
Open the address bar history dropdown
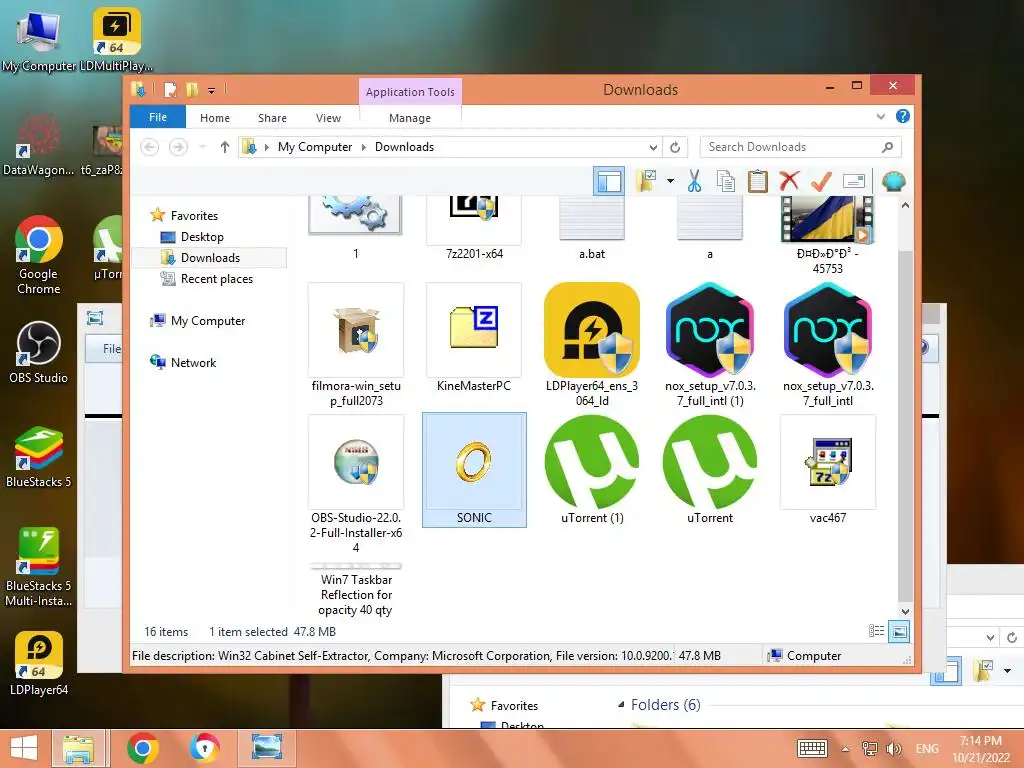point(653,147)
